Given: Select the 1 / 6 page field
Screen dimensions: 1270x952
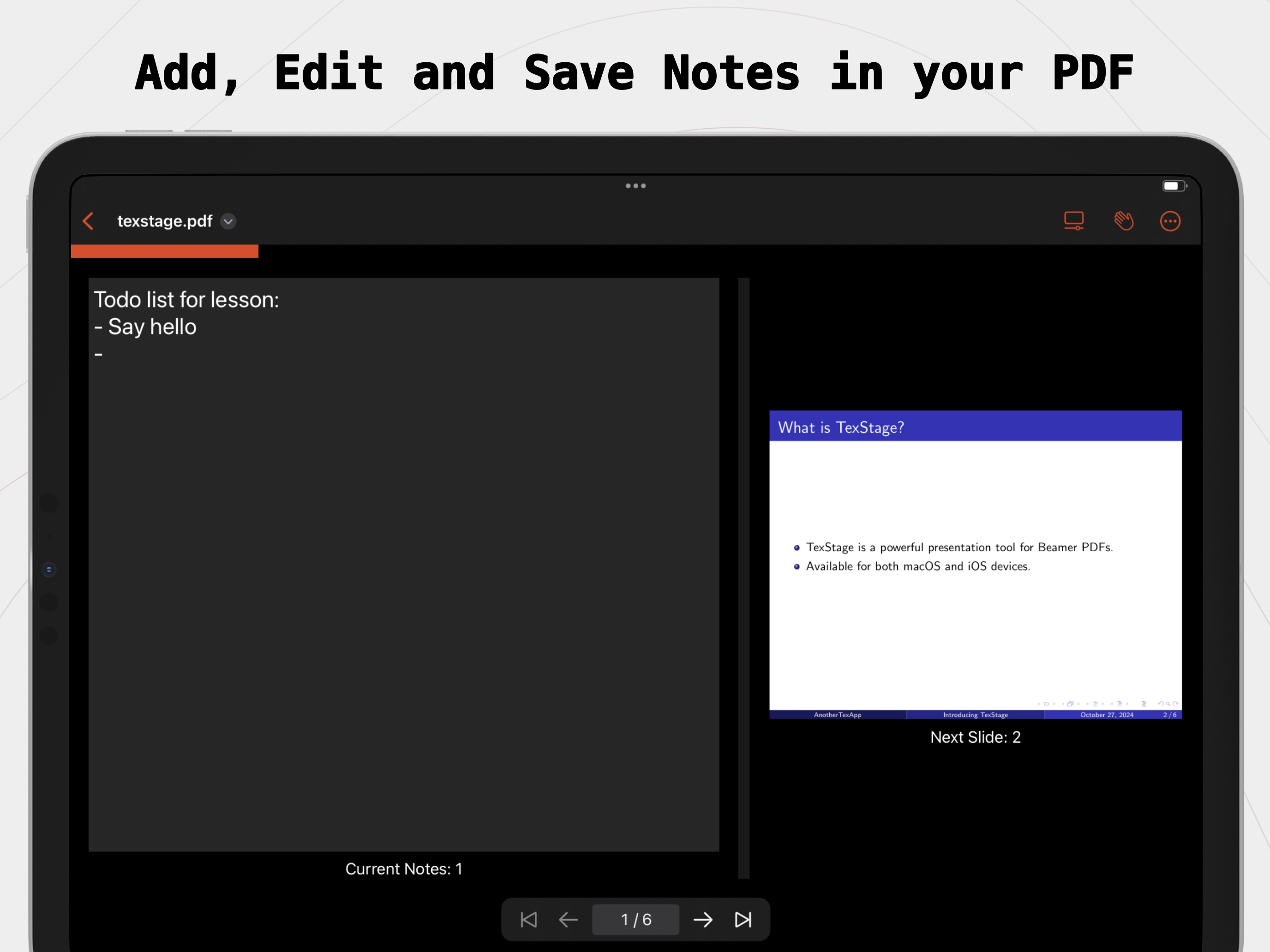Looking at the screenshot, I should point(635,919).
